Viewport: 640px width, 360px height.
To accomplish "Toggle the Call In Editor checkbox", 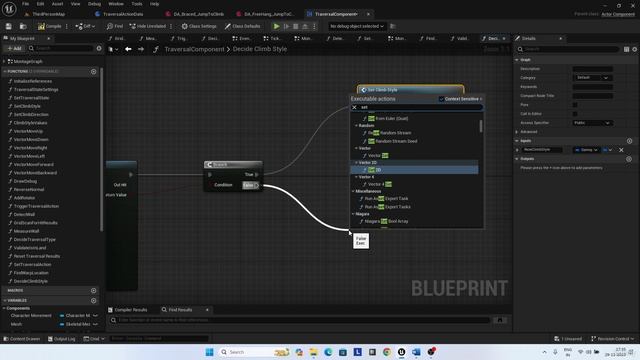I will coord(575,114).
